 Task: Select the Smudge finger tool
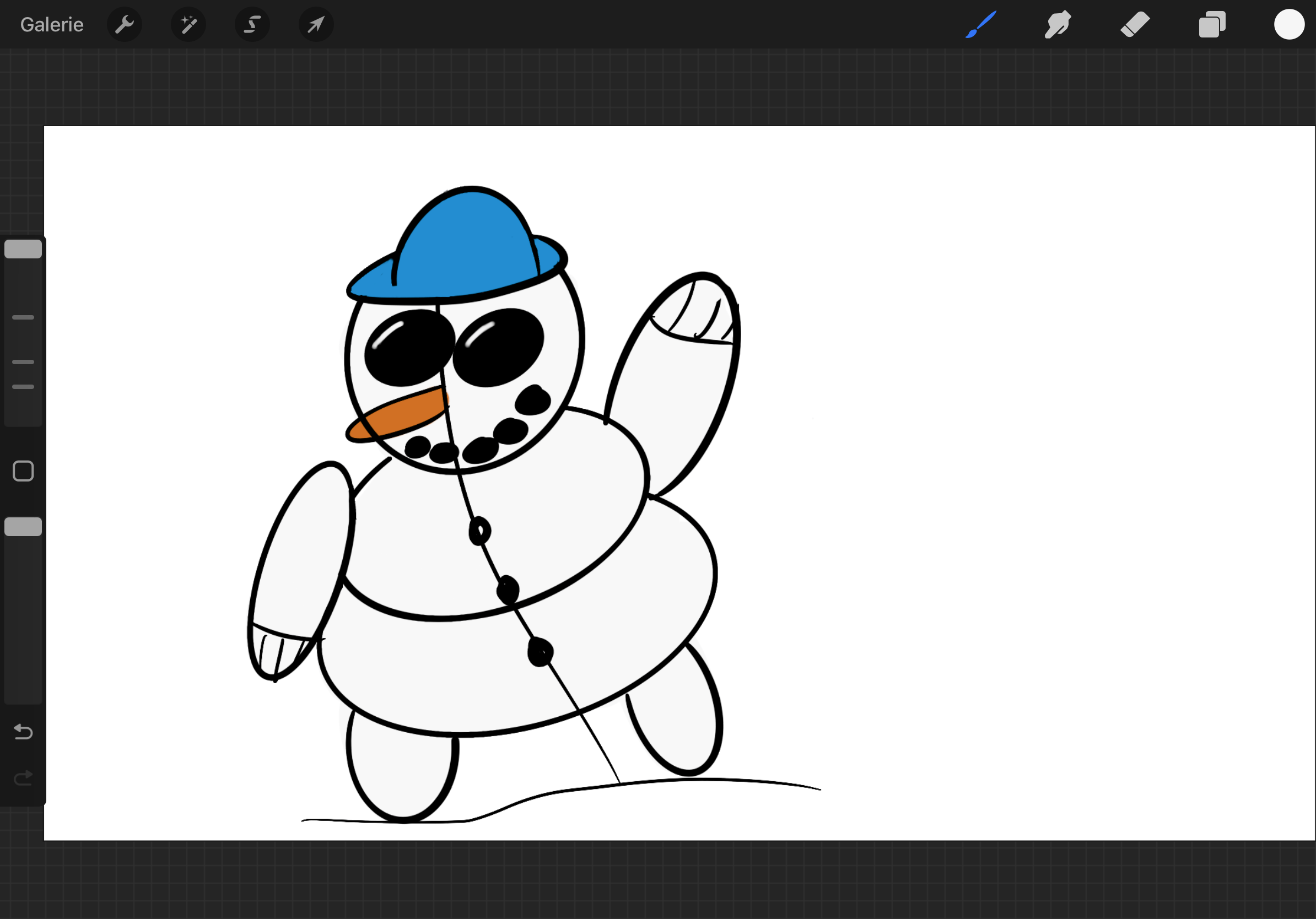point(1058,25)
